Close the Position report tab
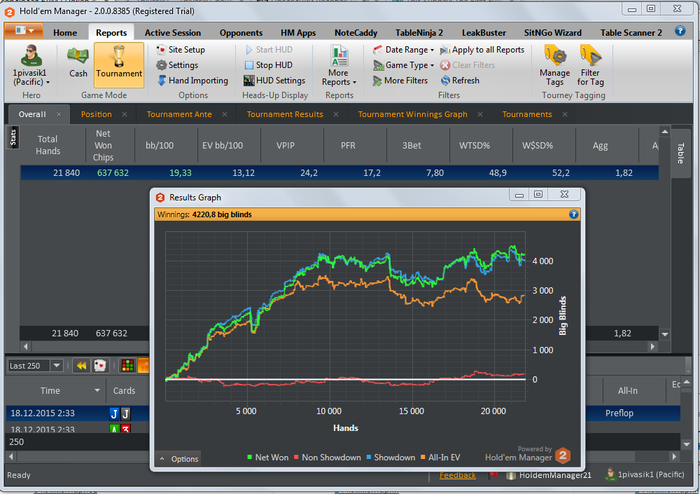 coord(125,114)
